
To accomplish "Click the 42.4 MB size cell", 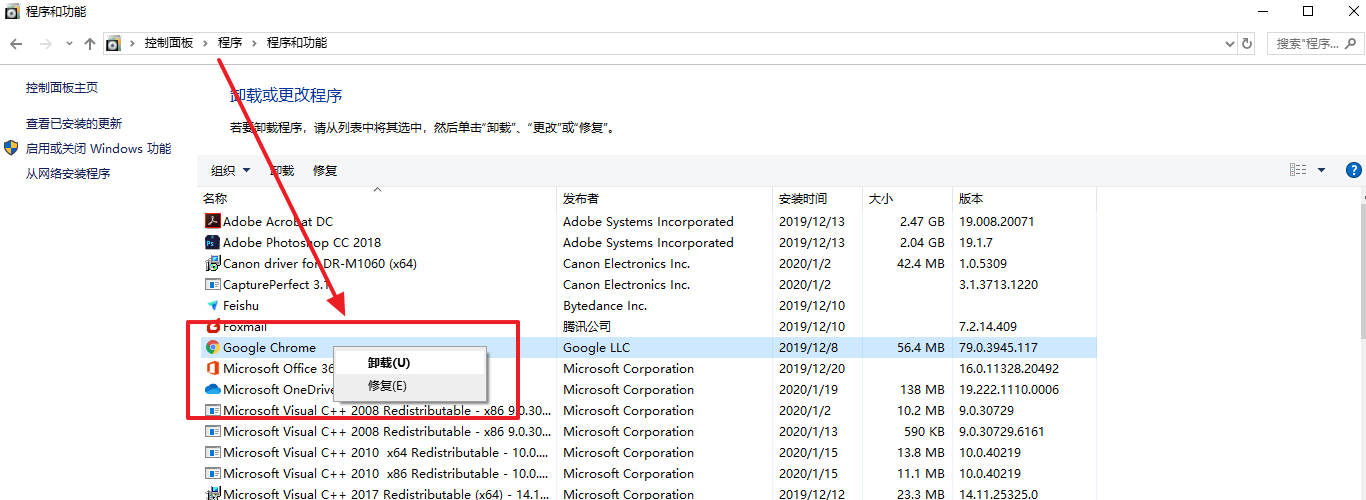I will click(x=920, y=264).
